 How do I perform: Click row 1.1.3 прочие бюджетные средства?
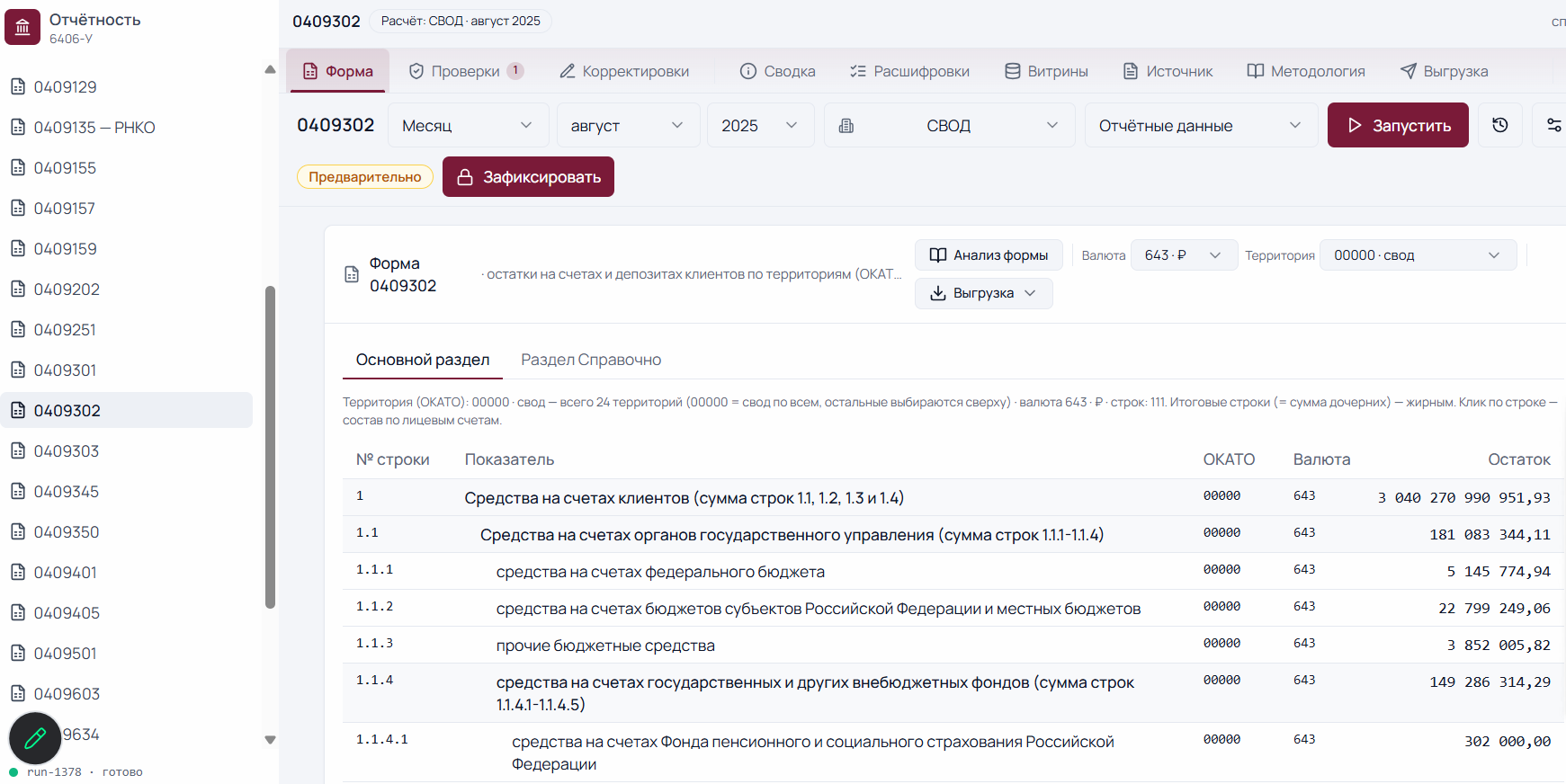pyautogui.click(x=953, y=645)
